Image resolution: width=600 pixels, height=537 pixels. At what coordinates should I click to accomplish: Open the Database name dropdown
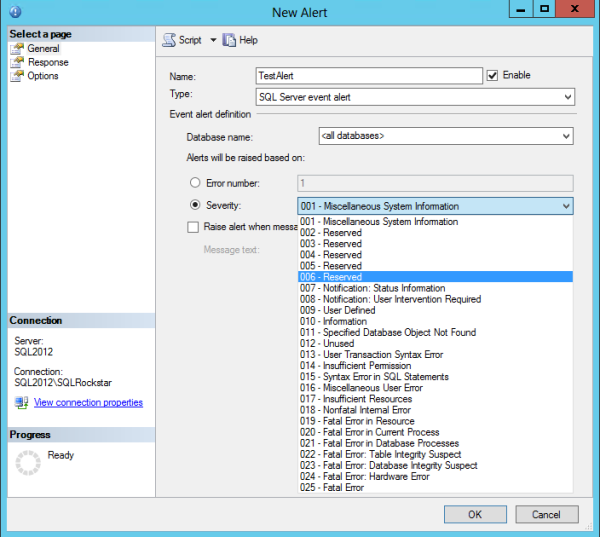click(x=446, y=136)
